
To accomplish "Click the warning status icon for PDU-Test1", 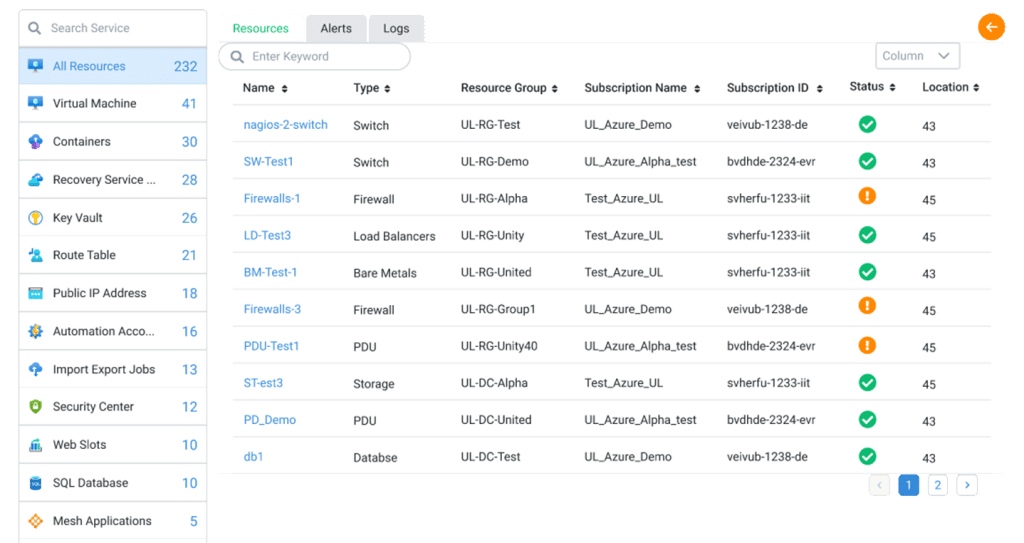I will [867, 345].
